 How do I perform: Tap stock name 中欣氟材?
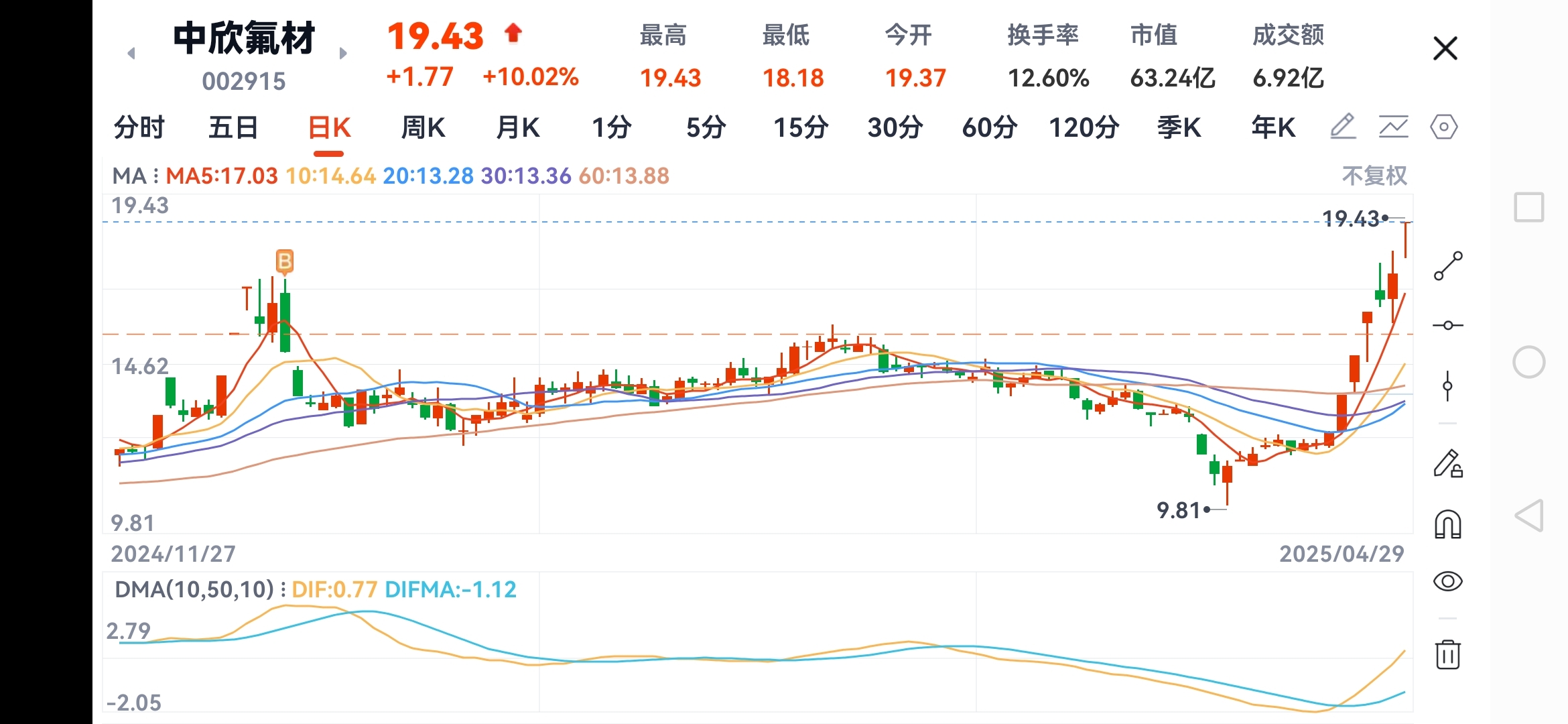pos(244,38)
